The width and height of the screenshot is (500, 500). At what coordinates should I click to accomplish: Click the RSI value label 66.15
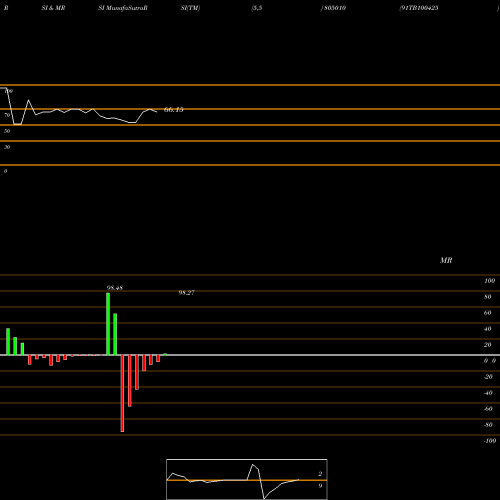pyautogui.click(x=174, y=110)
